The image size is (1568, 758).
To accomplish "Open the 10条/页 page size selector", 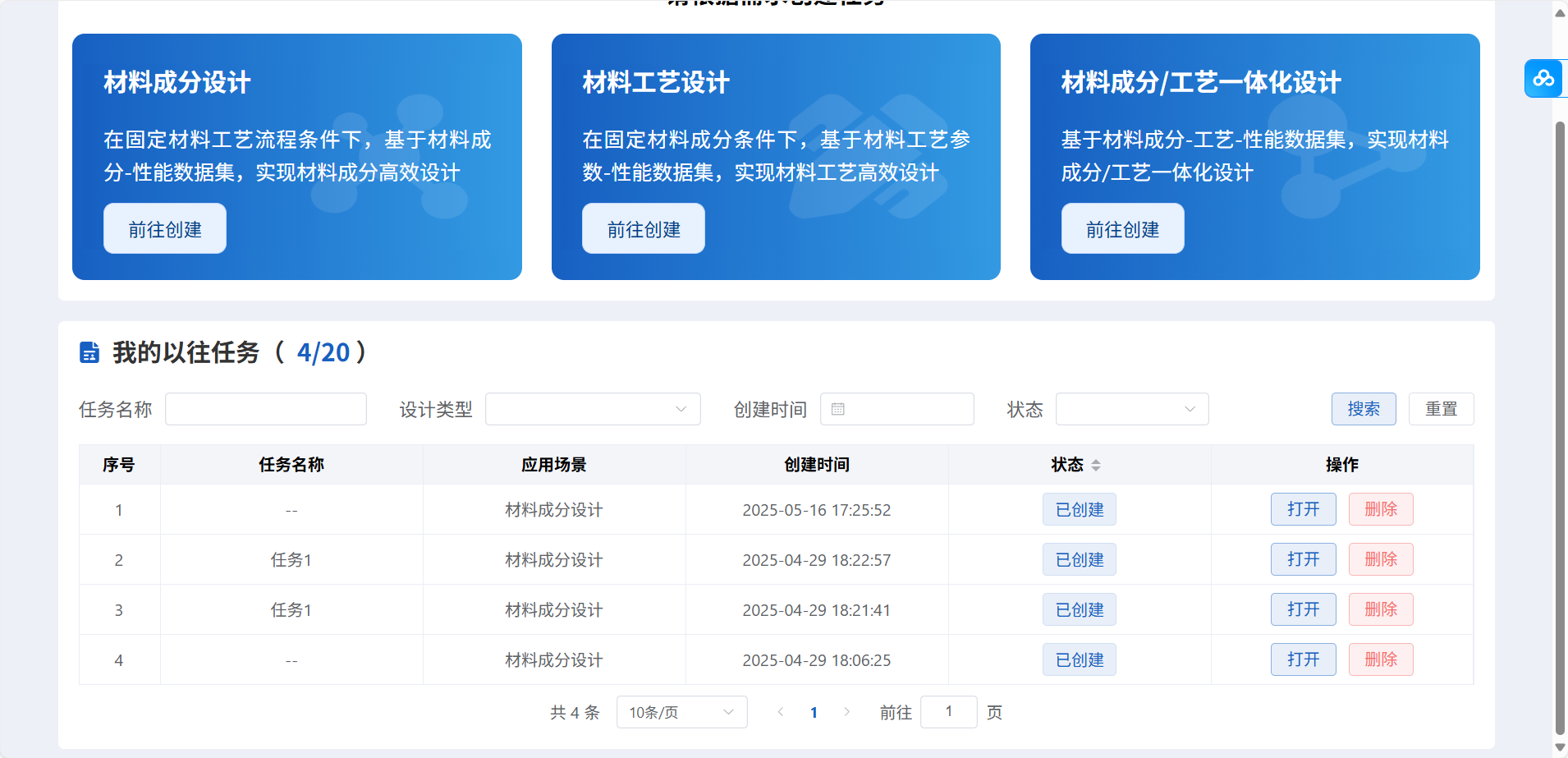I will pyautogui.click(x=681, y=712).
